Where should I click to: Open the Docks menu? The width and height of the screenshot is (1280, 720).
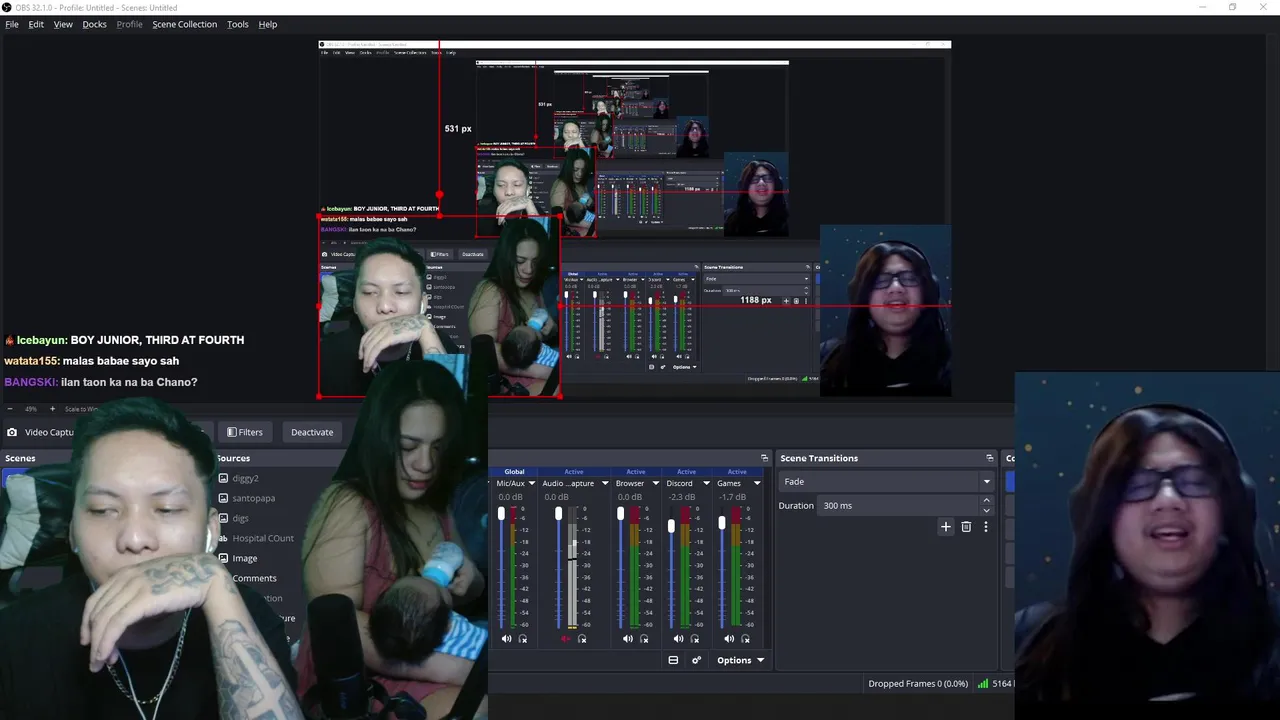click(x=94, y=24)
